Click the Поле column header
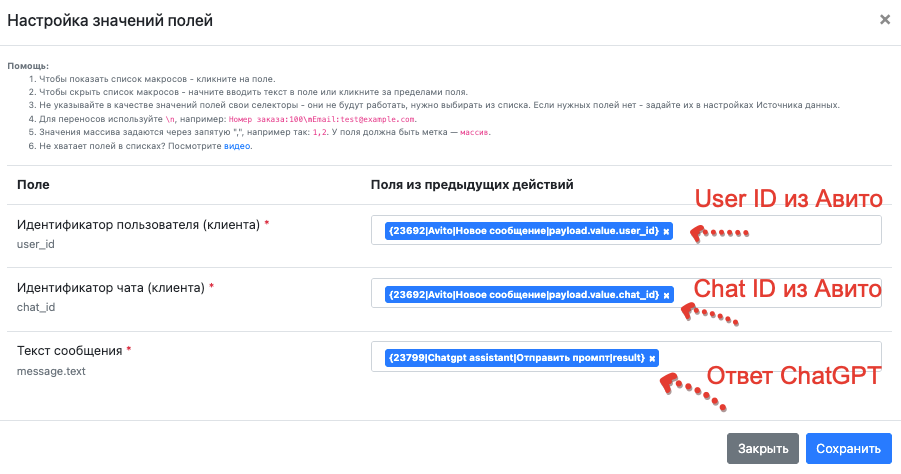The height and width of the screenshot is (474, 901). 33,185
